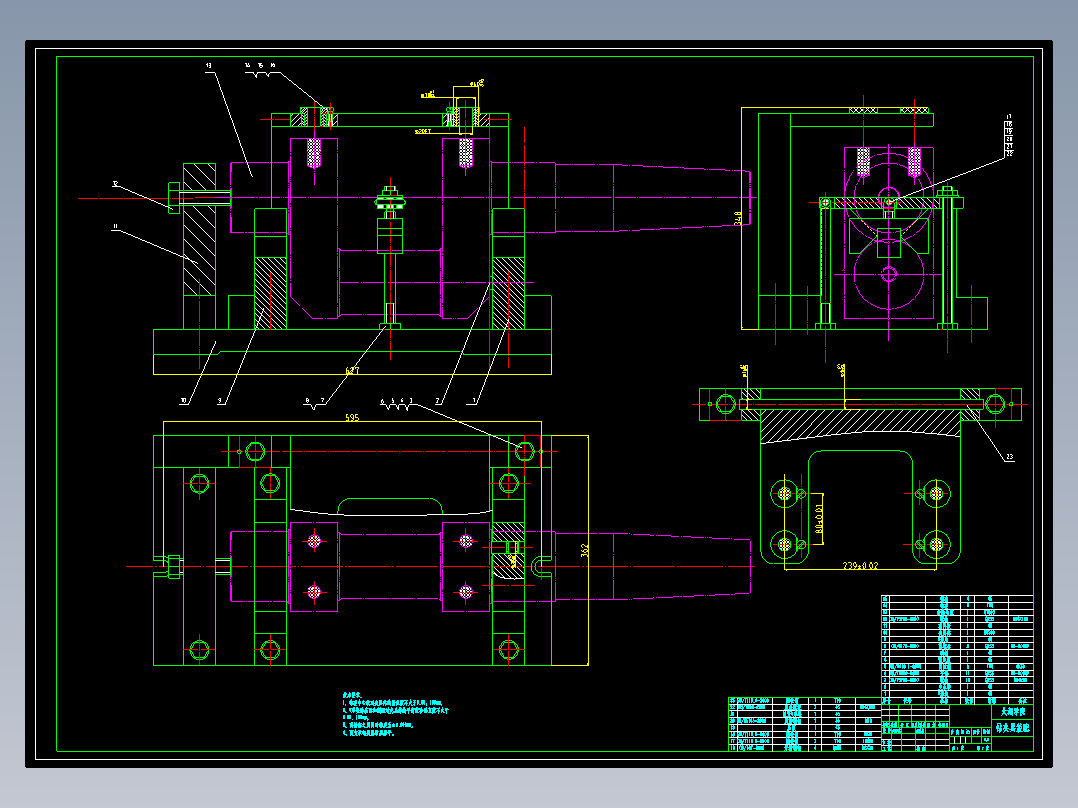Select the vertical 348 dimension text
Screen dimensions: 1078x808
[x=738, y=219]
